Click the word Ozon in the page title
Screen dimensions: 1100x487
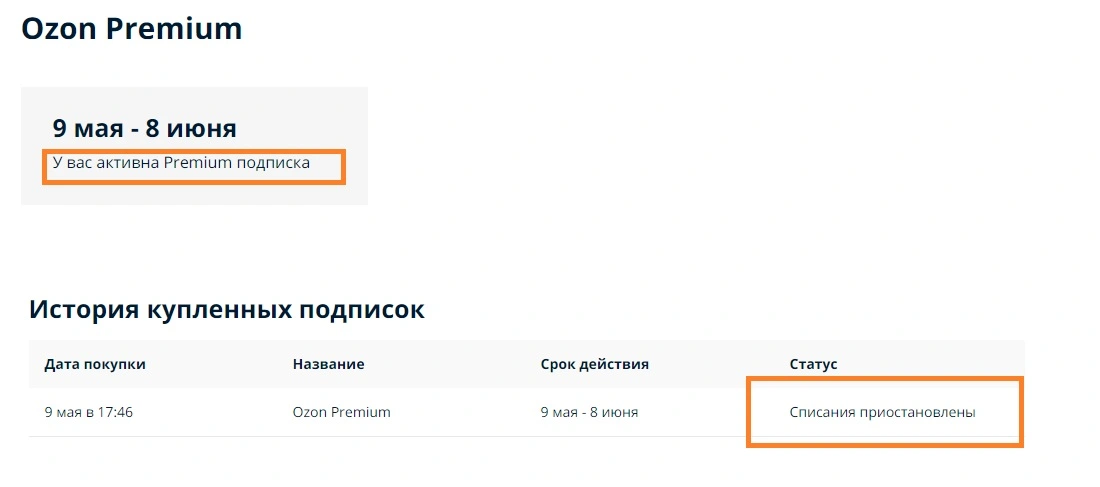tap(61, 29)
